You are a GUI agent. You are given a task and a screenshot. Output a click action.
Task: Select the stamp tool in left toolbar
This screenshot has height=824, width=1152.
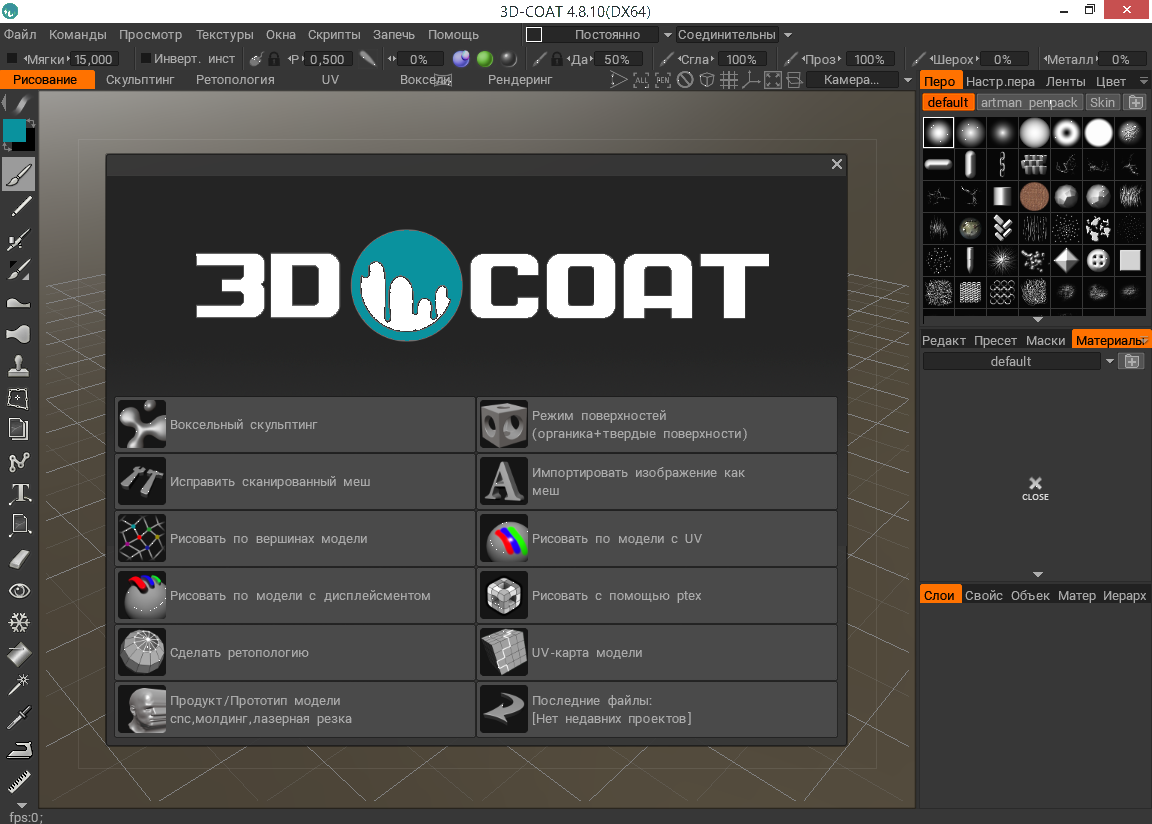tap(18, 365)
